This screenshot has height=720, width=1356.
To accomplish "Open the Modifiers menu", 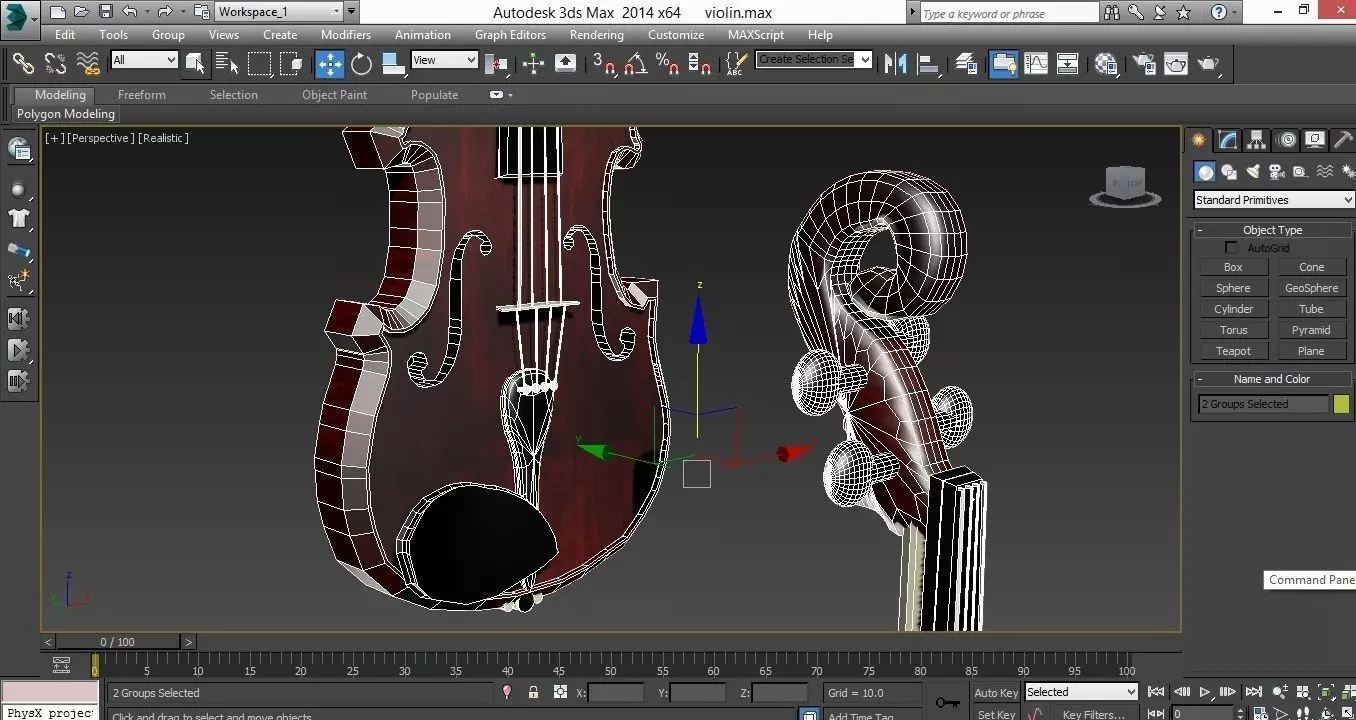I will [346, 34].
